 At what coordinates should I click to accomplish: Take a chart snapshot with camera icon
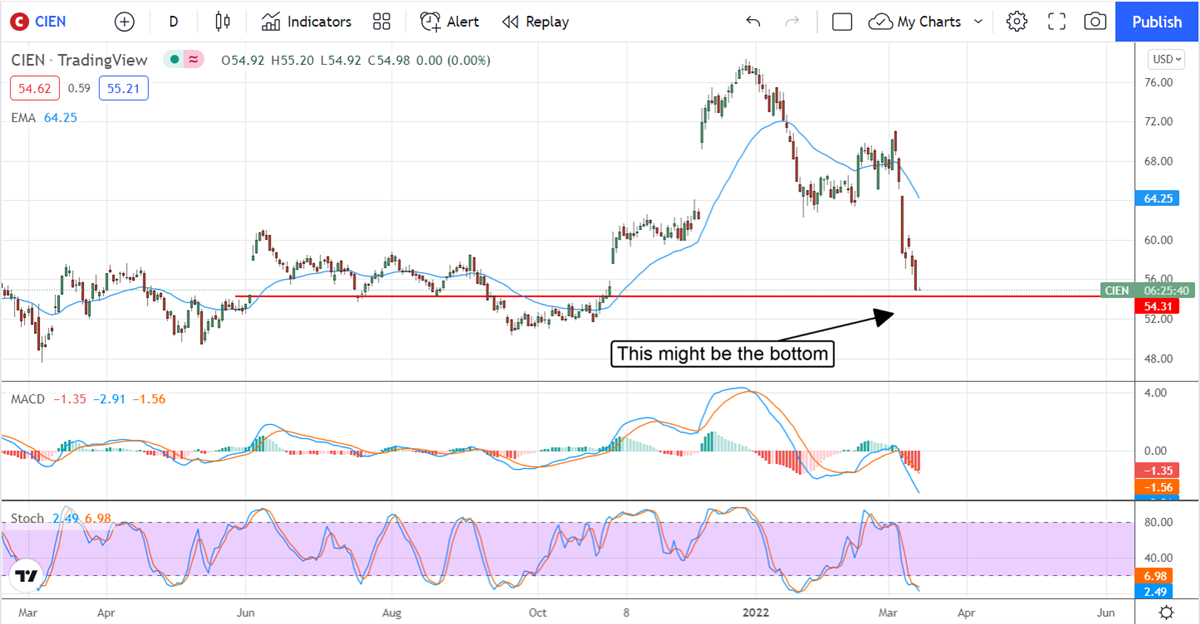(x=1096, y=21)
